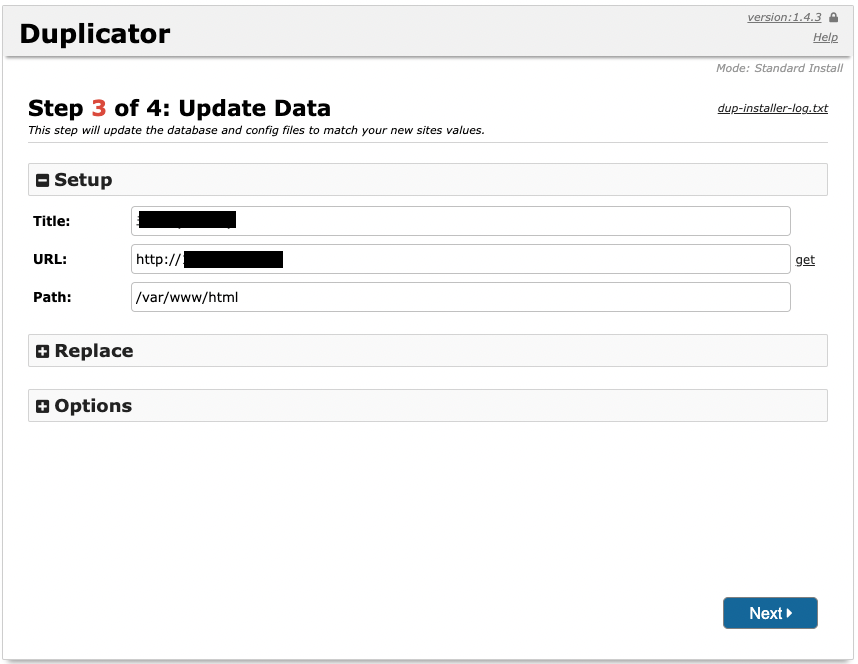Expand the Replace section plus icon

pos(42,351)
